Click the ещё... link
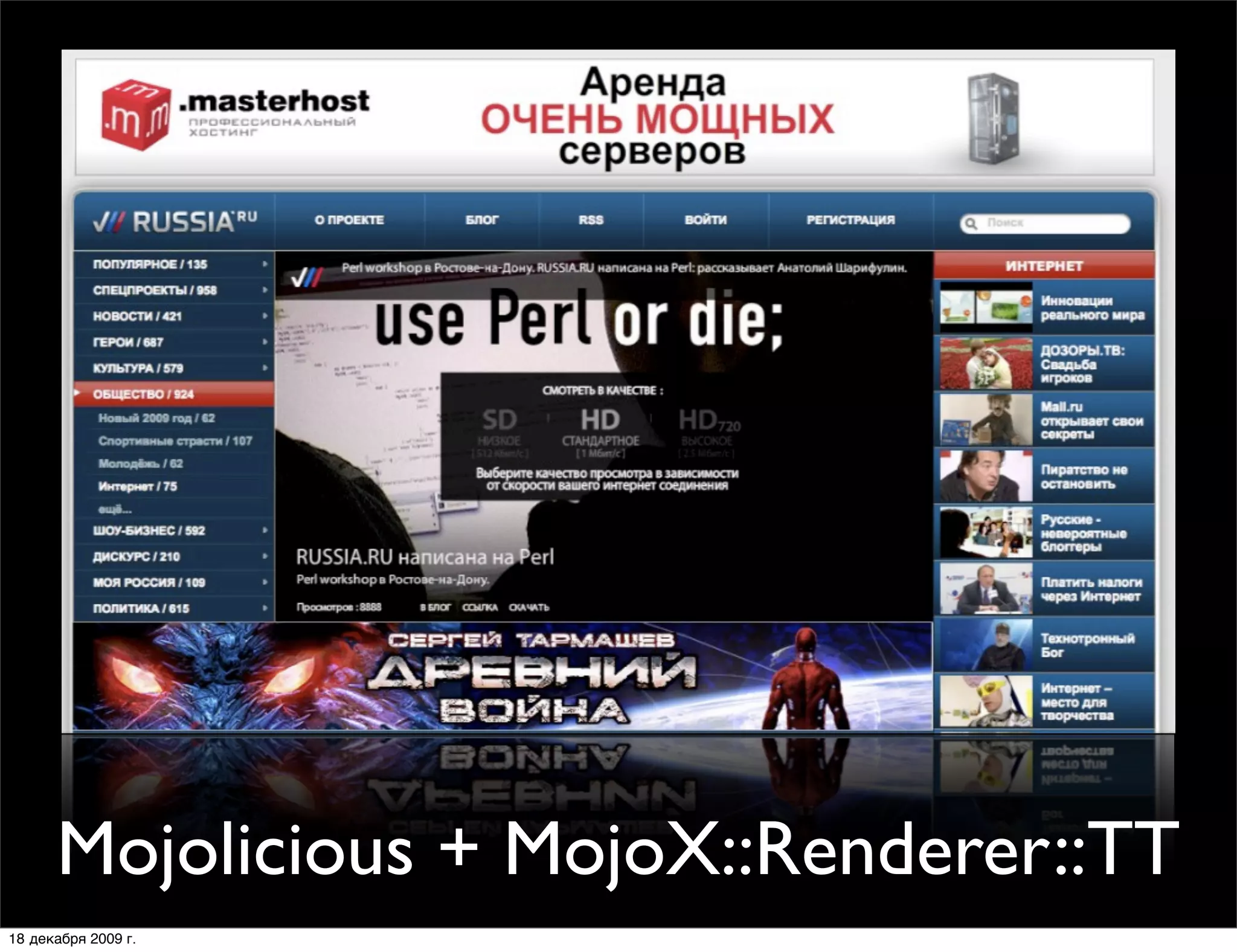 coord(115,509)
